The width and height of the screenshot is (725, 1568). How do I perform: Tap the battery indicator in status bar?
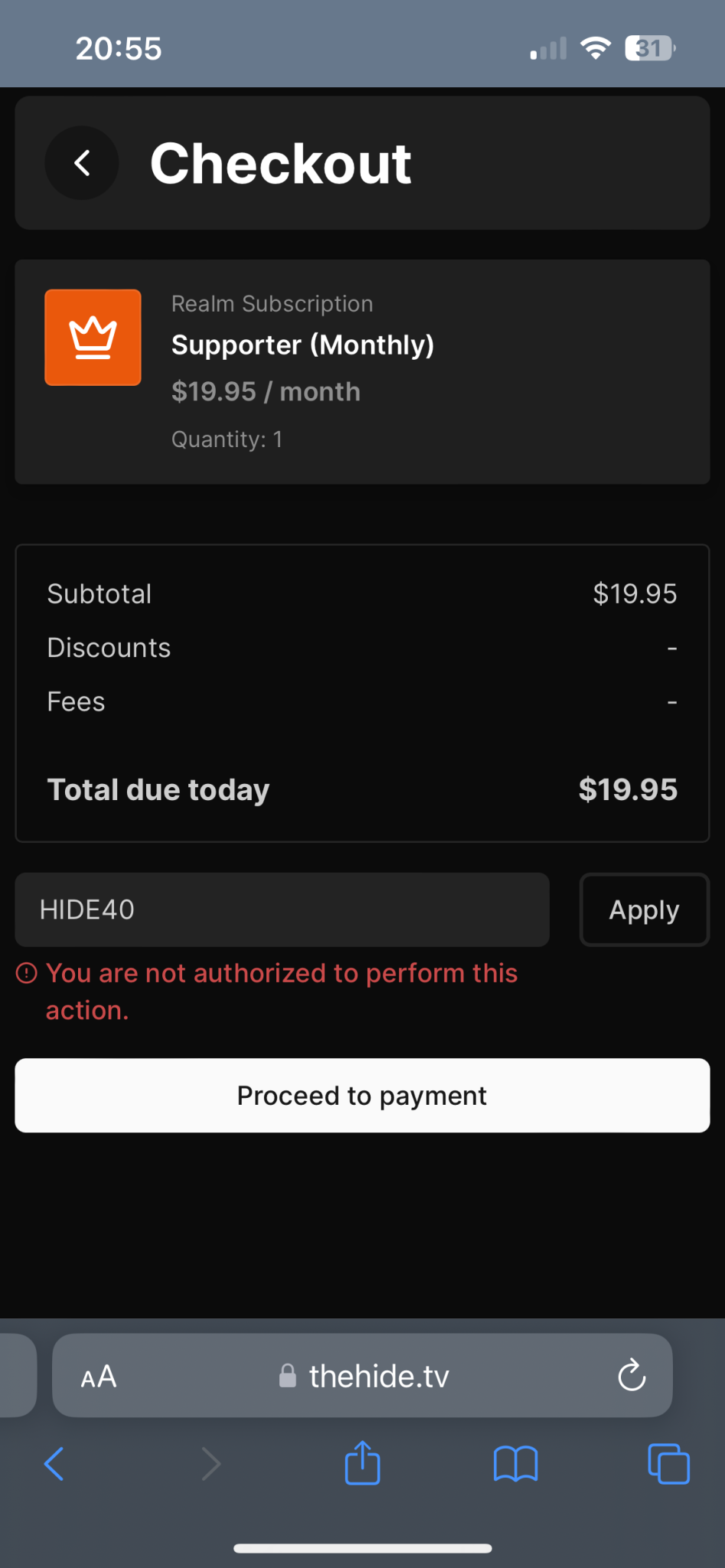pyautogui.click(x=649, y=49)
